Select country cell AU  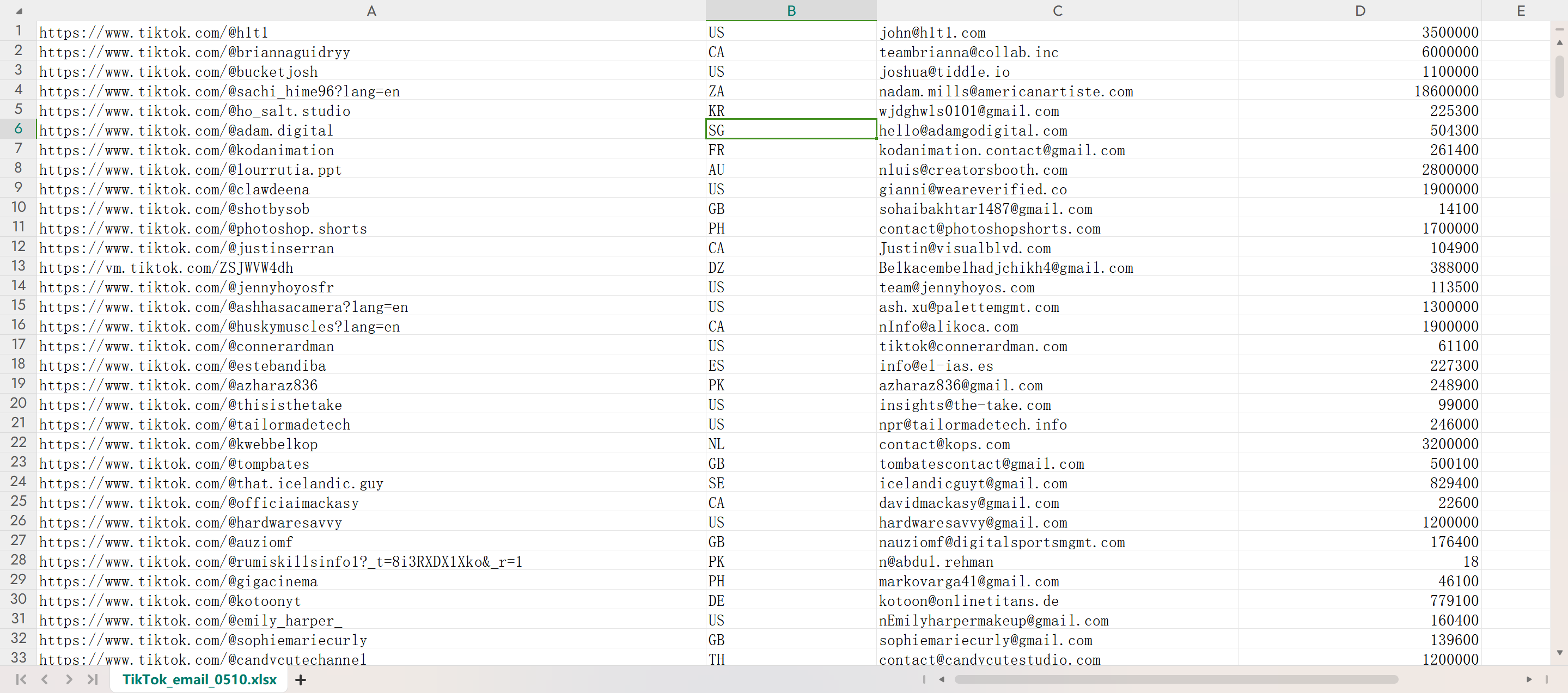tap(791, 169)
